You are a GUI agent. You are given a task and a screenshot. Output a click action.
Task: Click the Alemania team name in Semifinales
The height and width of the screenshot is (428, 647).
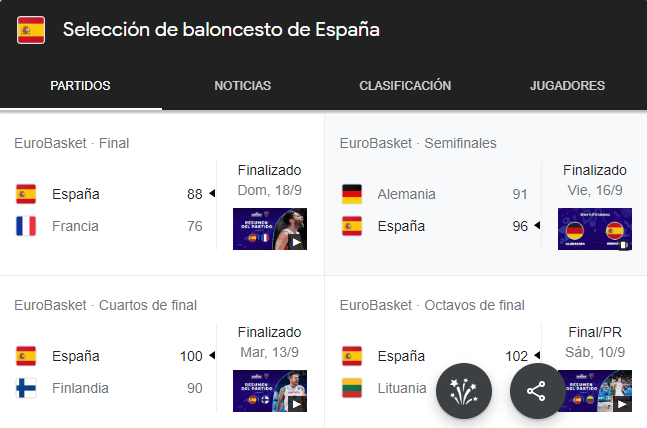tap(406, 194)
